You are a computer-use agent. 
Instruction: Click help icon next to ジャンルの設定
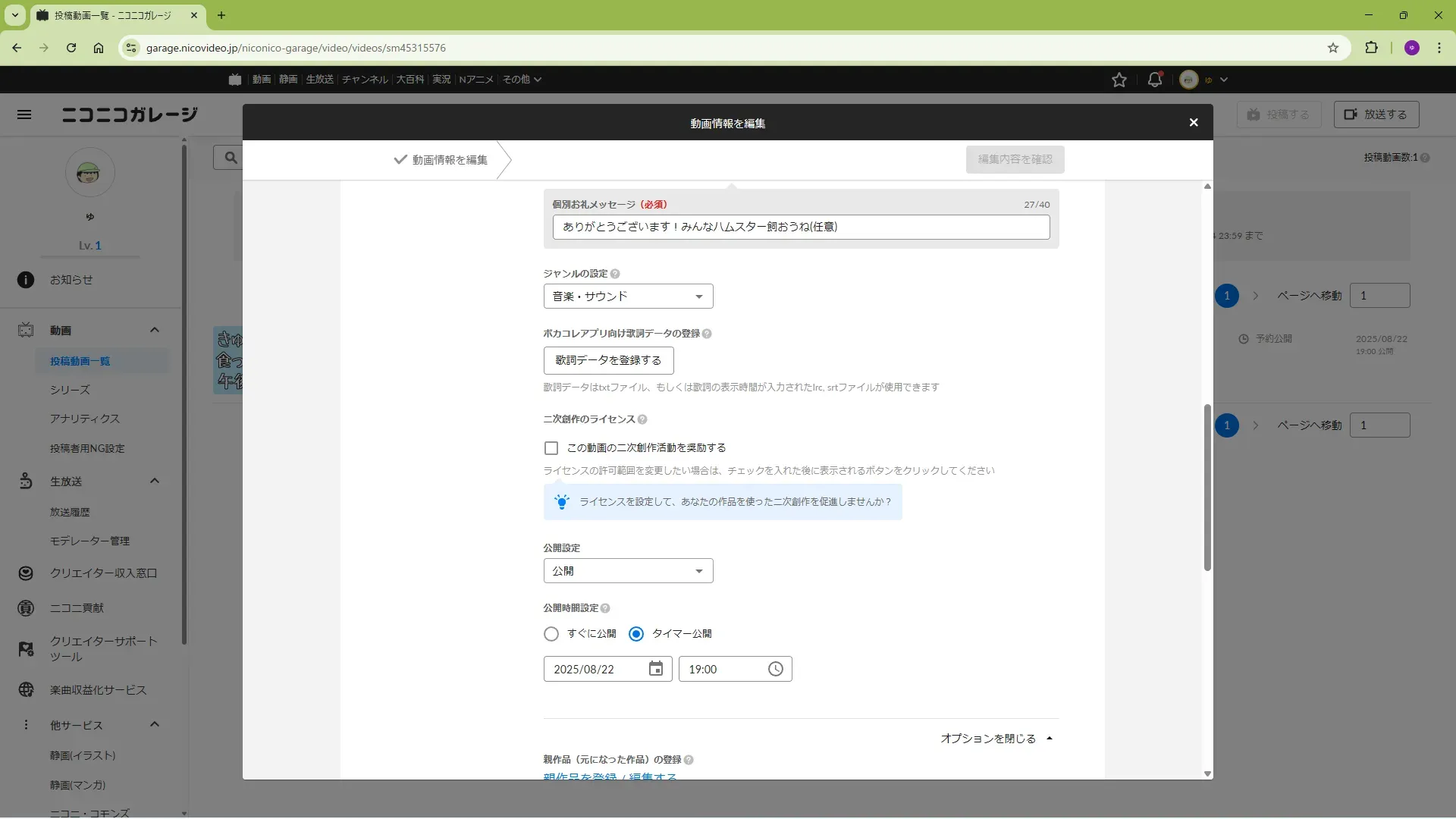point(615,274)
